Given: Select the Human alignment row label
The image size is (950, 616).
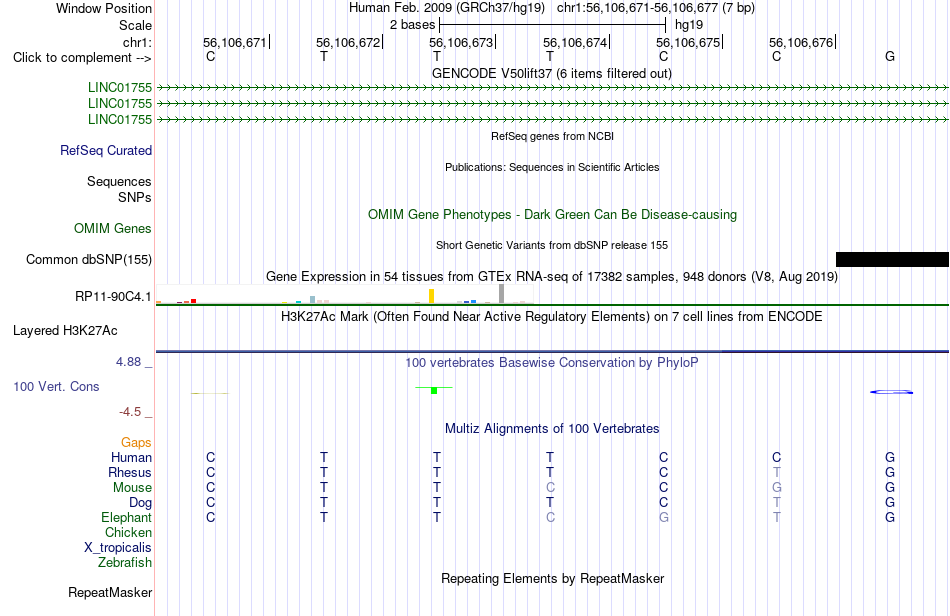Looking at the screenshot, I should pos(131,457).
